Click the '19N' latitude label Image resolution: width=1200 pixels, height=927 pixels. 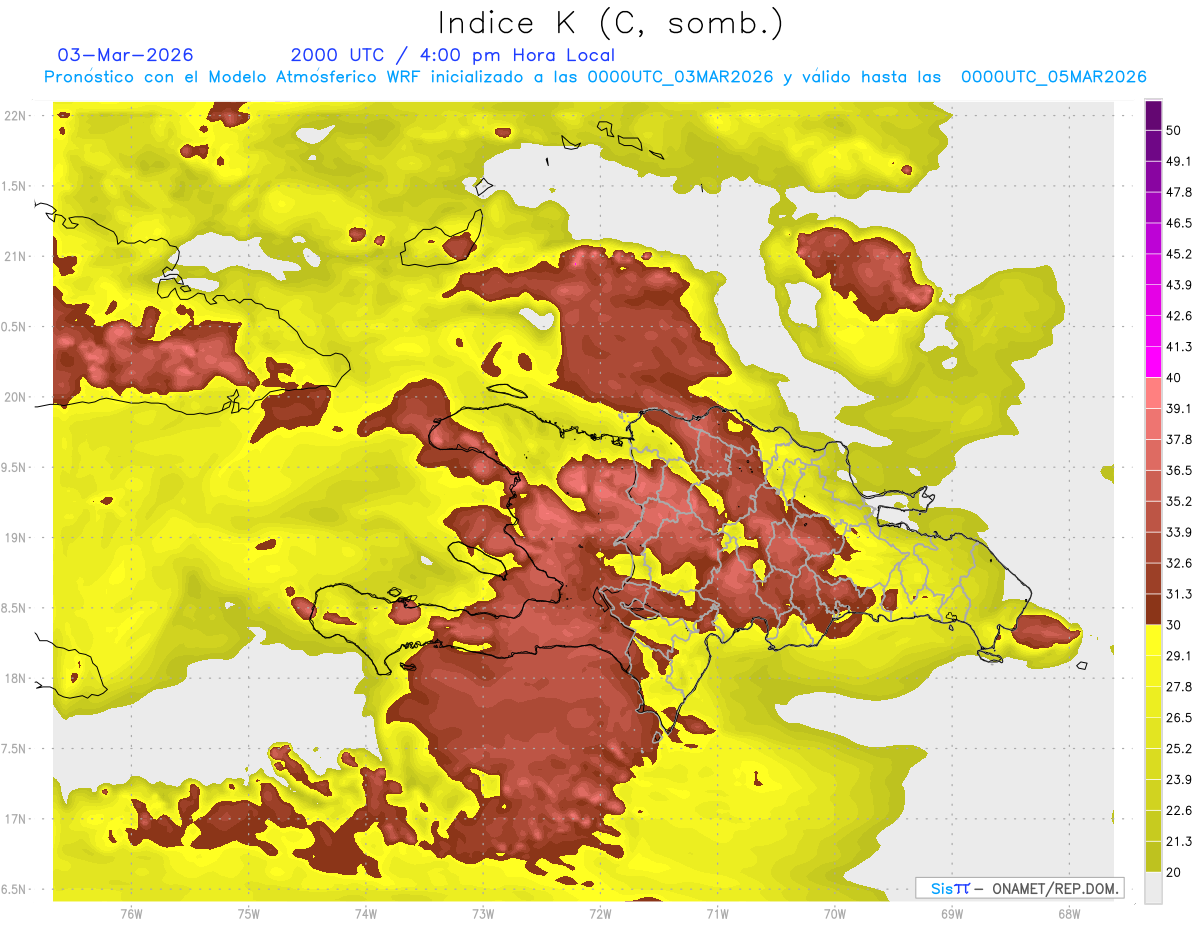tap(17, 538)
